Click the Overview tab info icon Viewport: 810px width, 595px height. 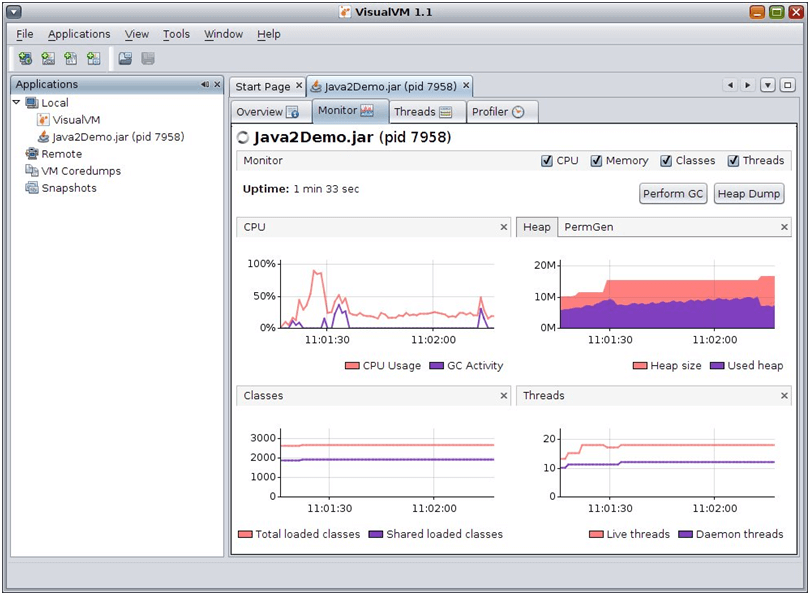coord(292,112)
